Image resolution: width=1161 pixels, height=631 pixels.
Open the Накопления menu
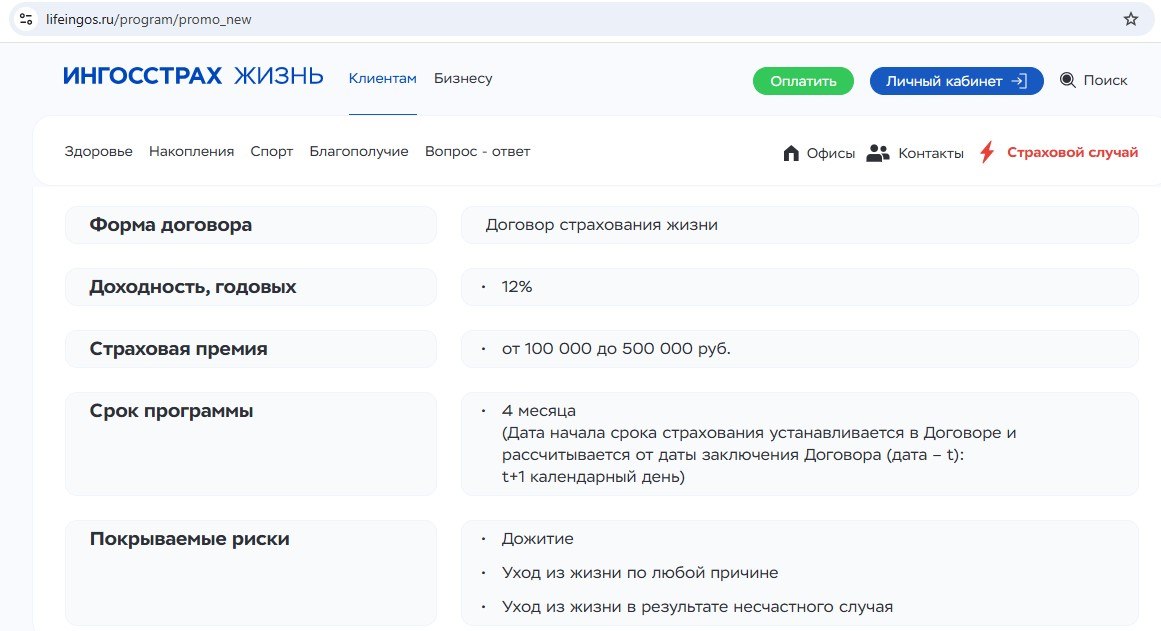pyautogui.click(x=191, y=151)
